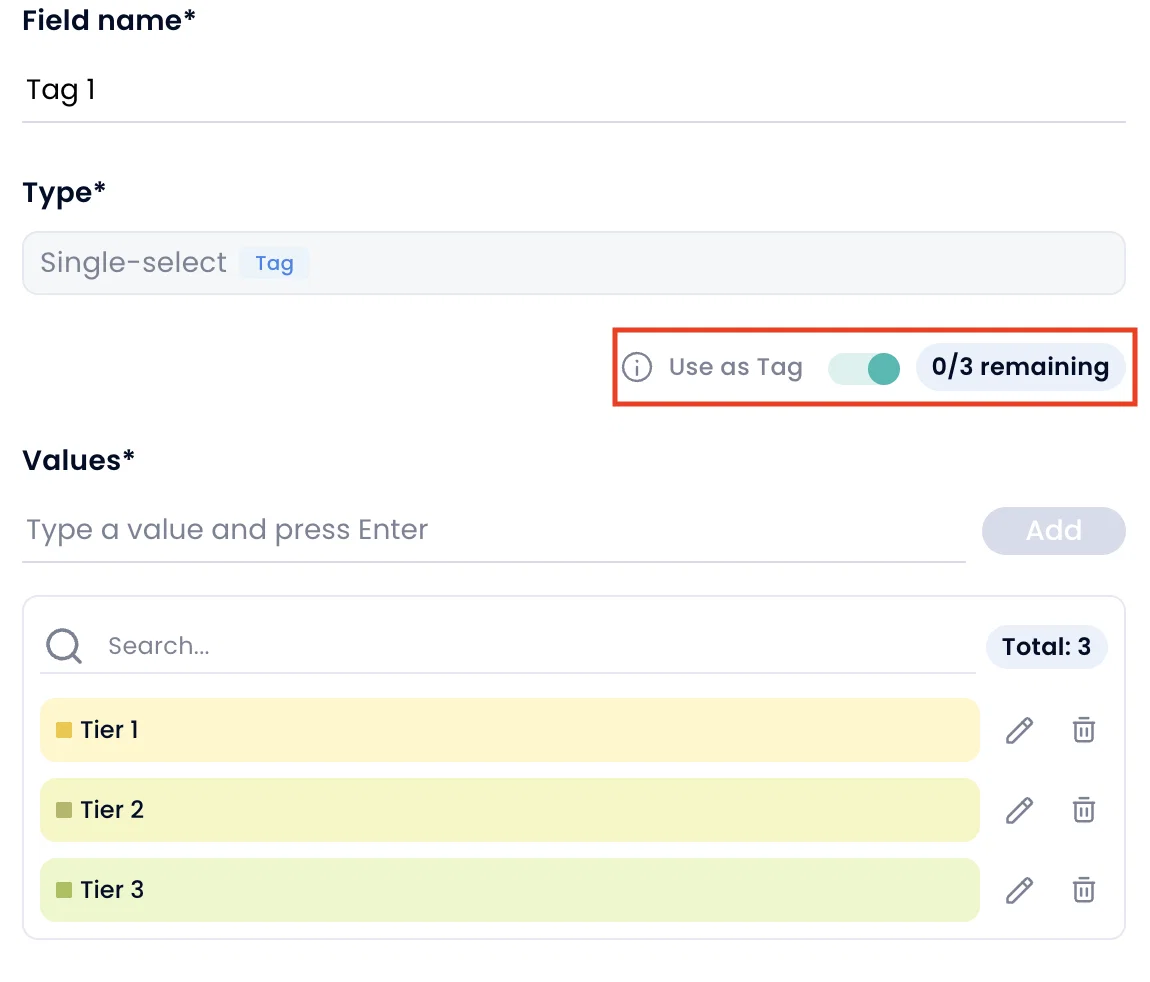
Task: Click the pencil icon beside Tier 3
Action: pos(1019,890)
